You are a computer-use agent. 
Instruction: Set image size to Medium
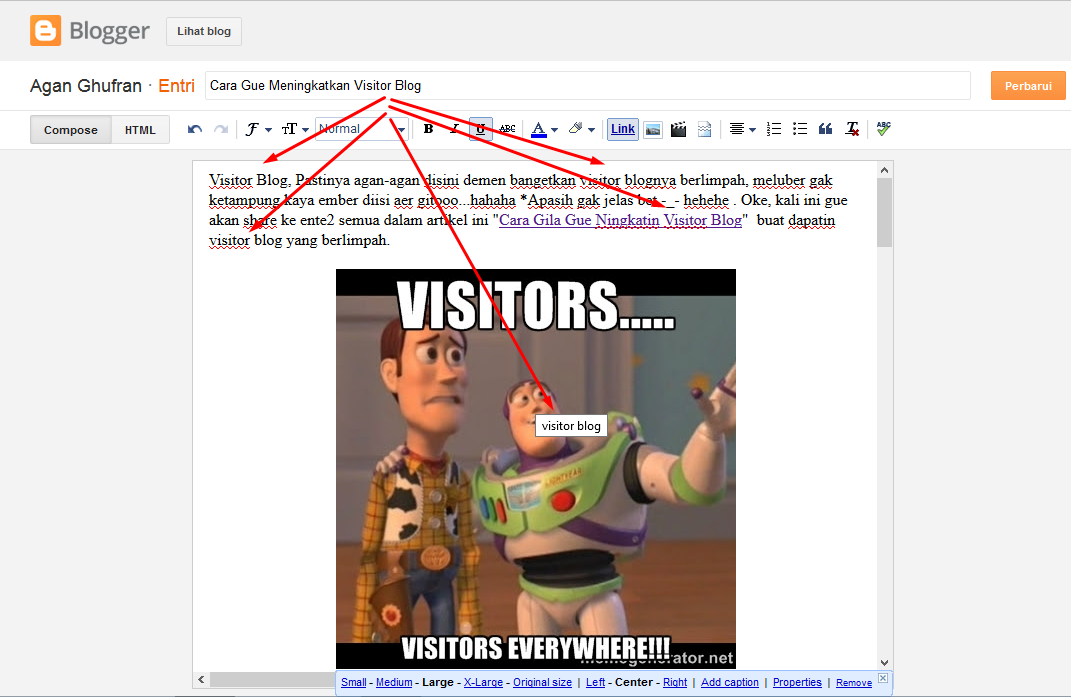click(394, 682)
